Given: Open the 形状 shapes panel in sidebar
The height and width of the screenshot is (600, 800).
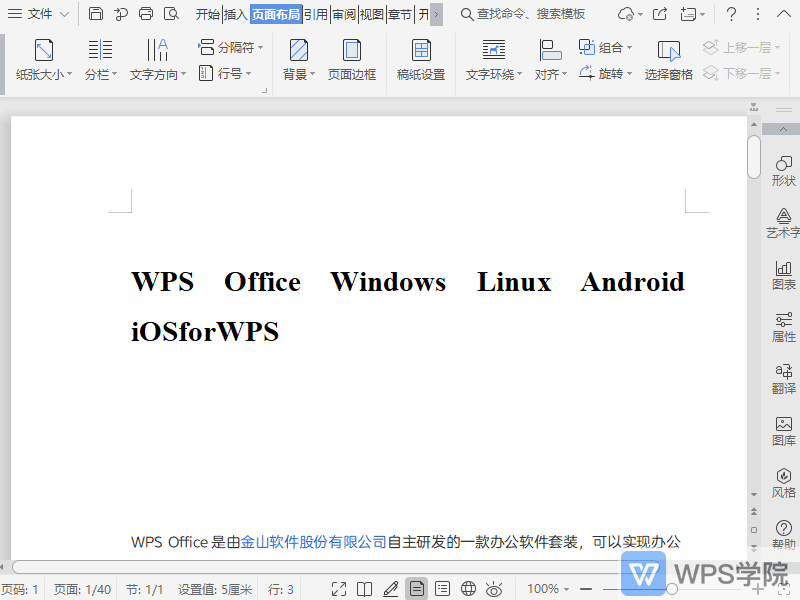Looking at the screenshot, I should (783, 171).
